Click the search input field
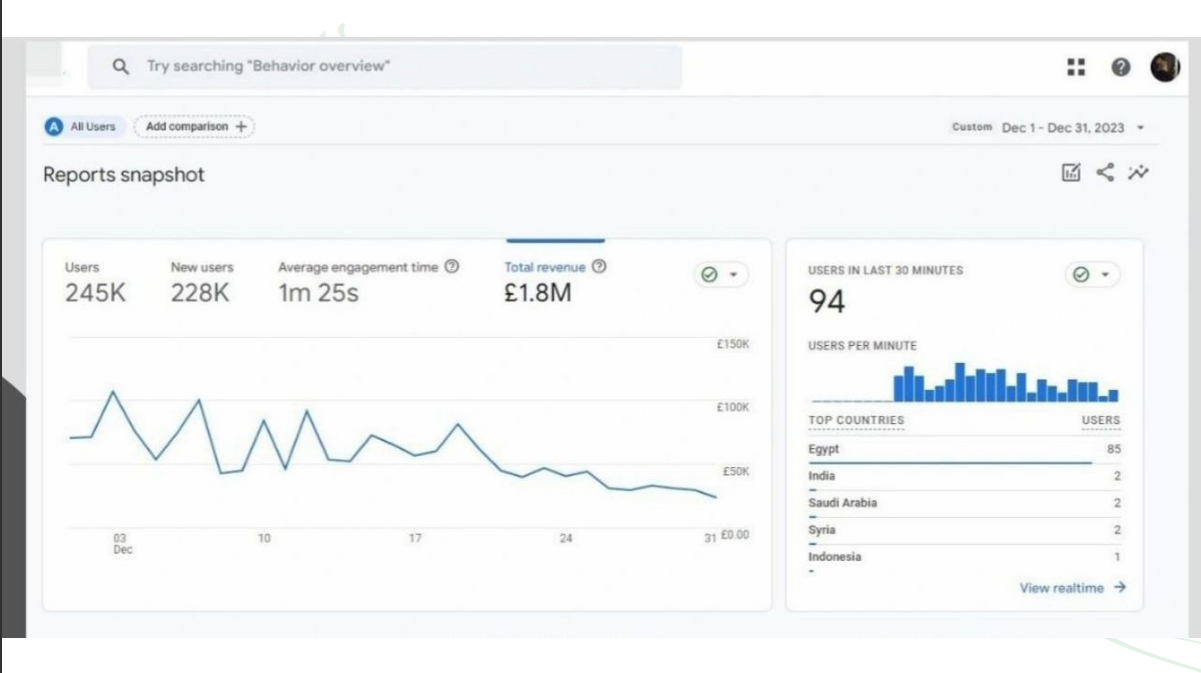The image size is (1201, 673). [x=400, y=67]
